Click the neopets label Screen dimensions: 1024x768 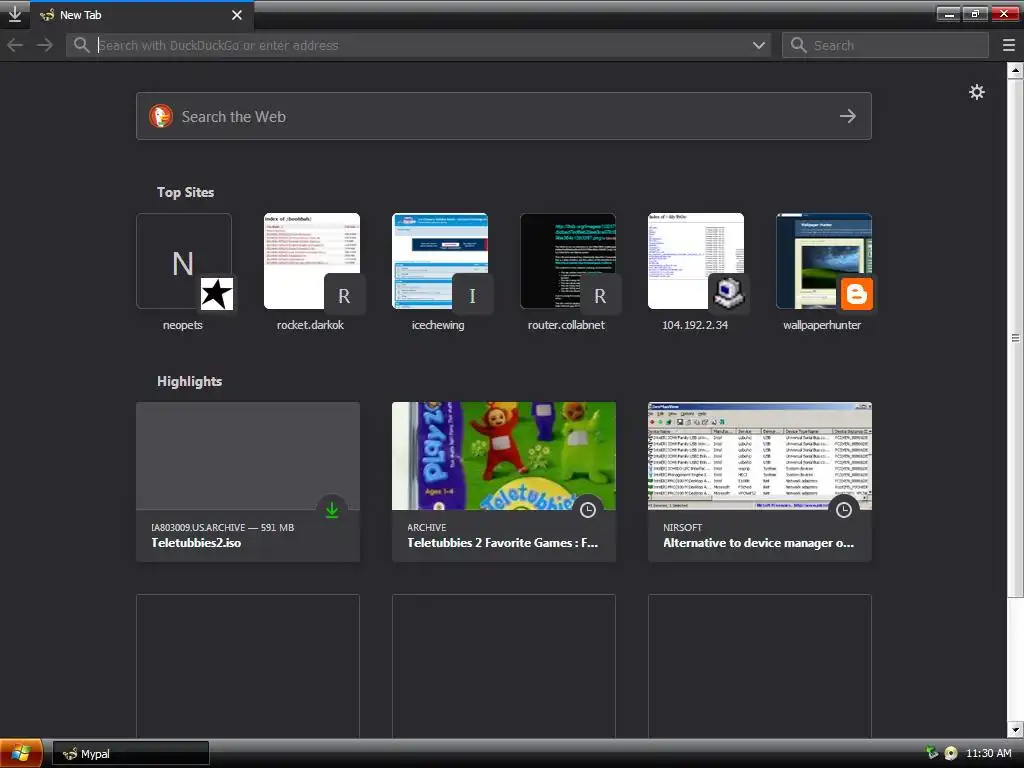tap(183, 325)
